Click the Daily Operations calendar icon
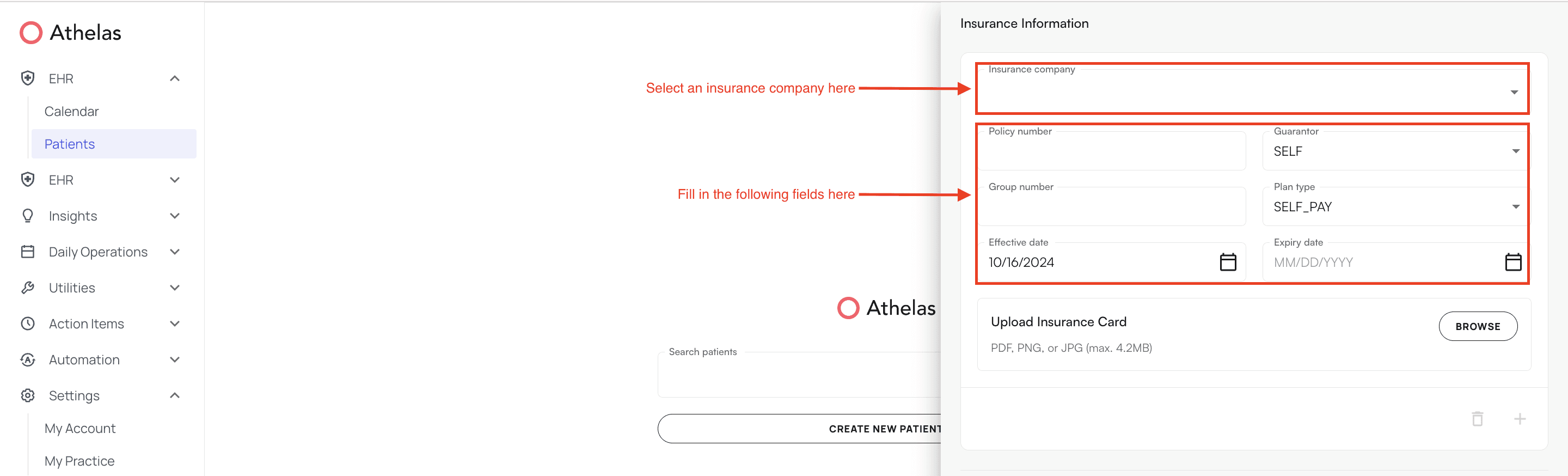 pos(28,252)
